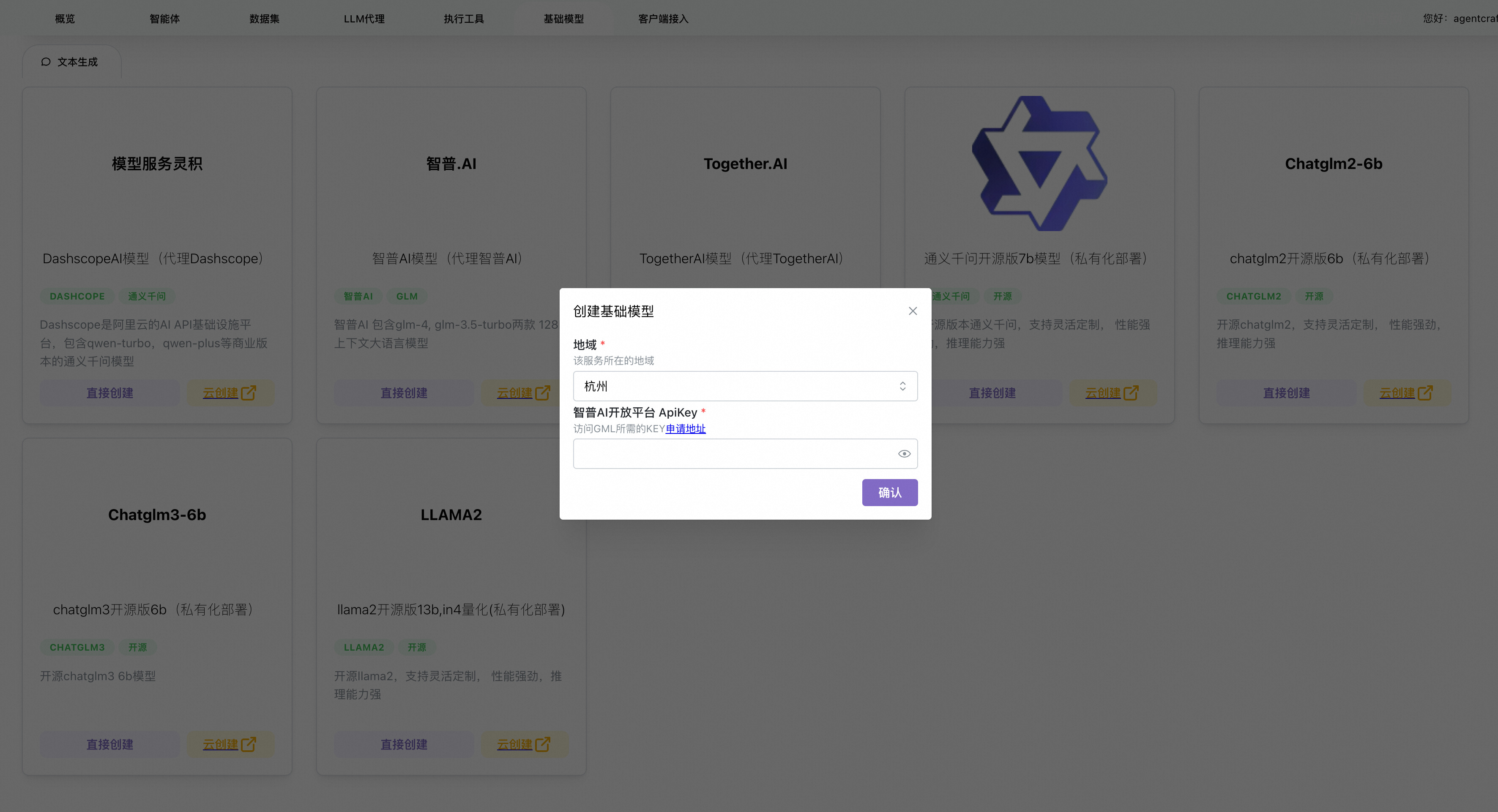Click 云创建 external icon for Chatglm3-6b
Viewport: 1498px width, 812px height.
pyautogui.click(x=248, y=744)
